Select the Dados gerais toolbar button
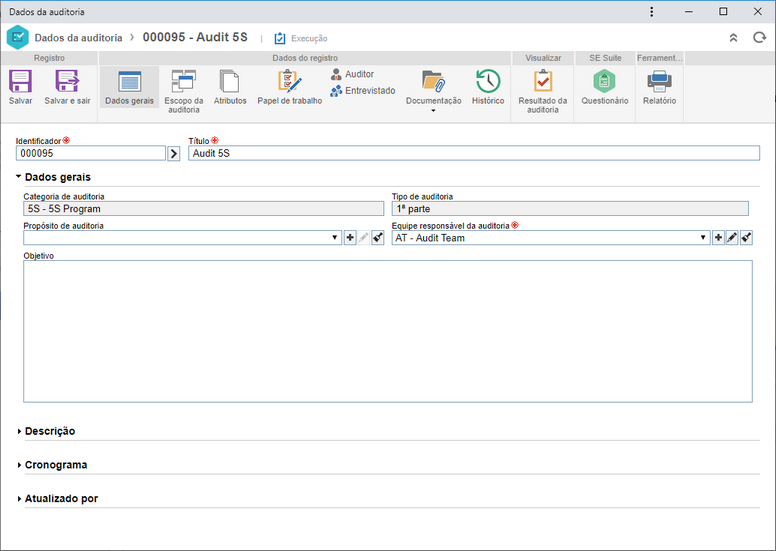 tap(129, 87)
